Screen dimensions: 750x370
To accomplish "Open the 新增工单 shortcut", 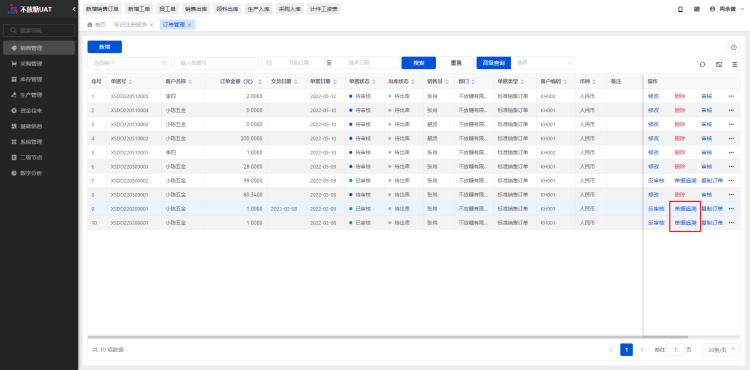I will pos(139,9).
